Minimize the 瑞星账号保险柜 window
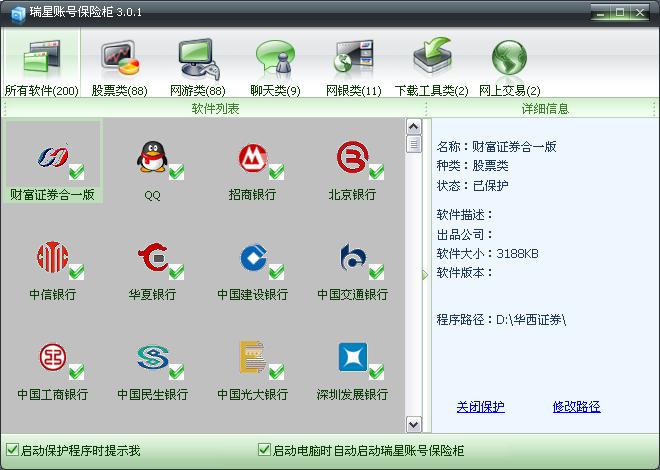660x470 pixels. pos(600,13)
